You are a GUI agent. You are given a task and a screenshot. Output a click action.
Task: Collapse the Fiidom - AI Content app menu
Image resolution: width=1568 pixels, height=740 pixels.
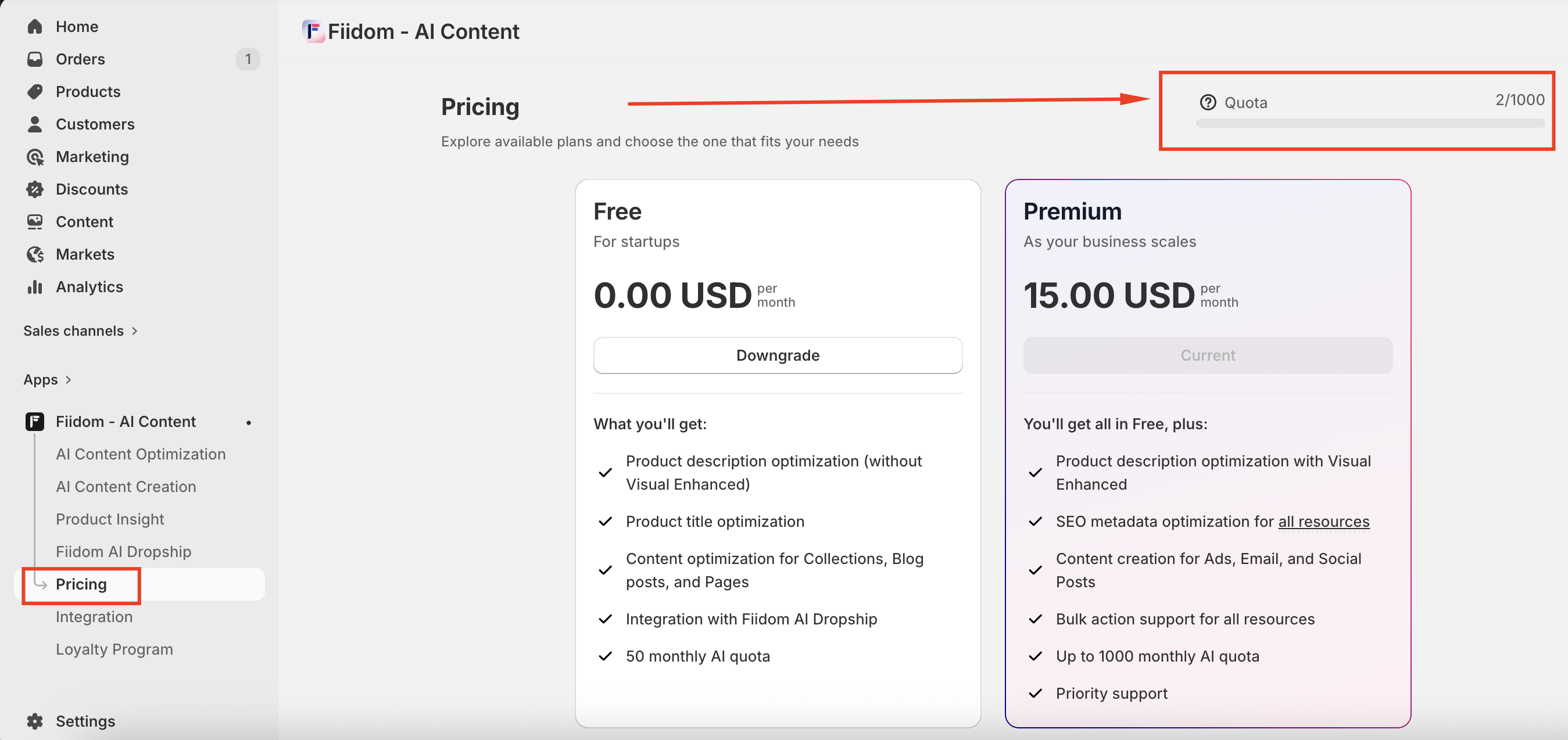coord(126,422)
